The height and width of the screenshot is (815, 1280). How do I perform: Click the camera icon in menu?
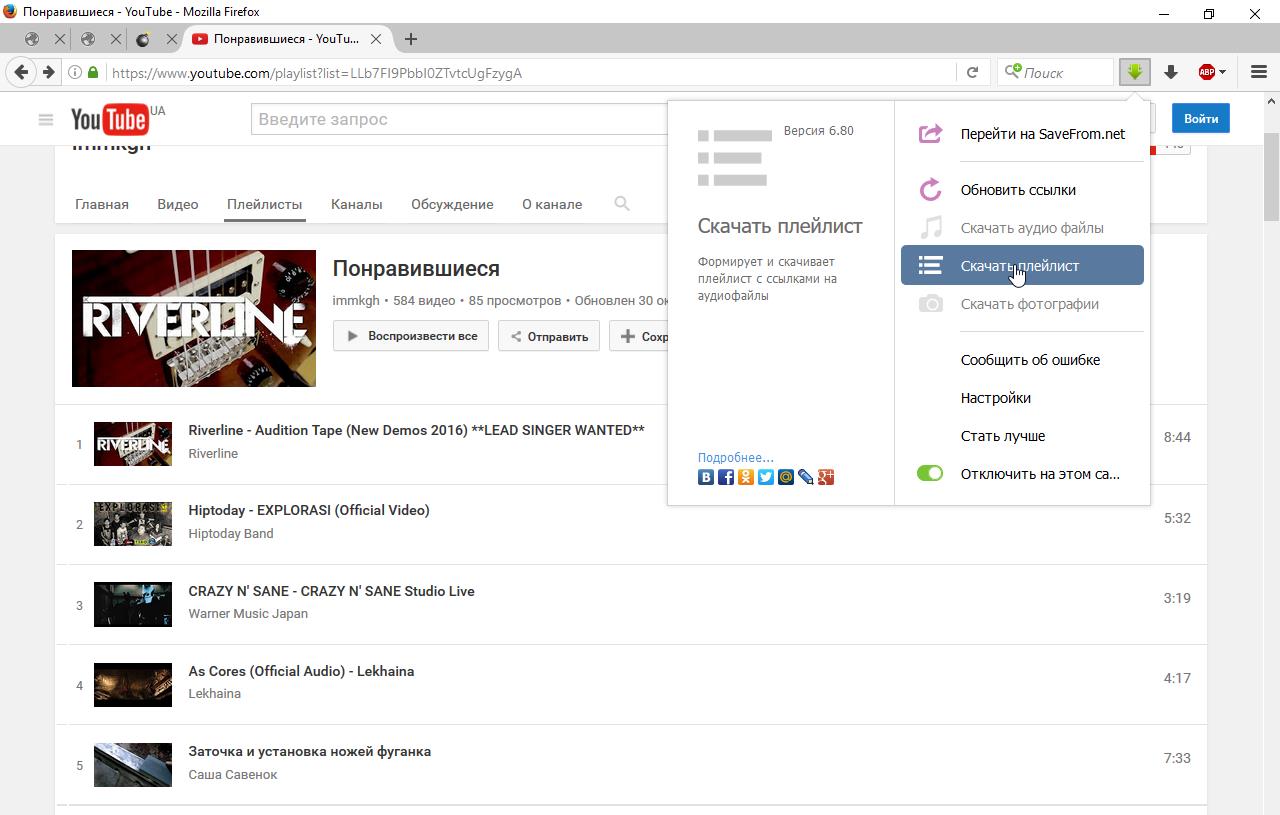931,303
